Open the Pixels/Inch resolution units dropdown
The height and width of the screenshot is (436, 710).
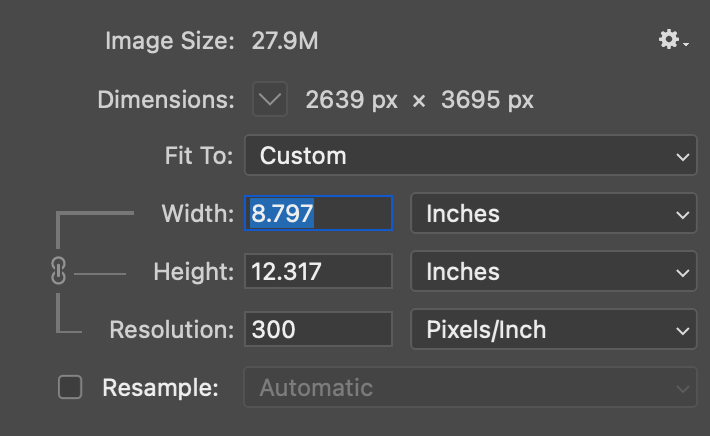tap(553, 329)
